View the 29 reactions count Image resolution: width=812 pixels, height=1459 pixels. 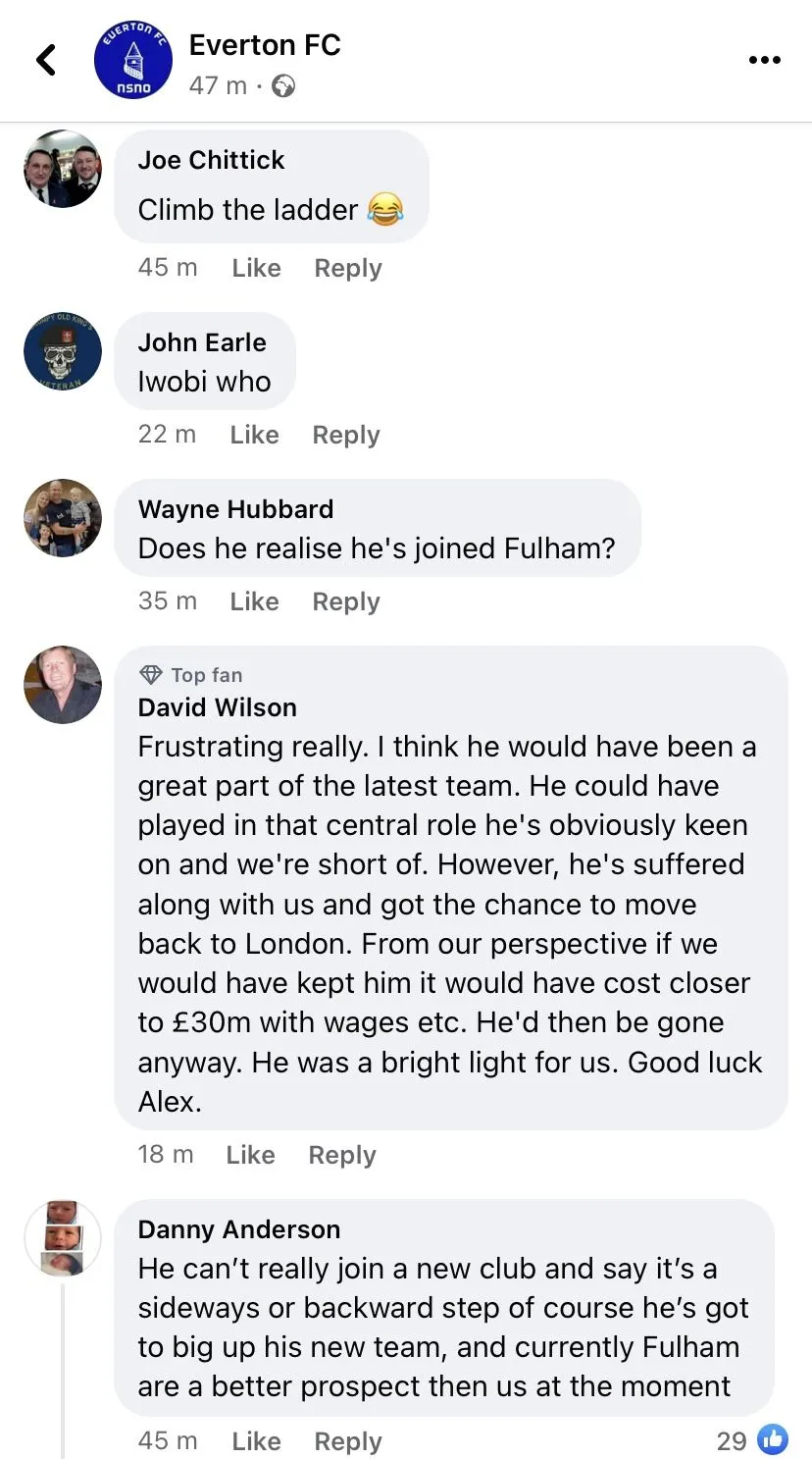click(732, 1440)
